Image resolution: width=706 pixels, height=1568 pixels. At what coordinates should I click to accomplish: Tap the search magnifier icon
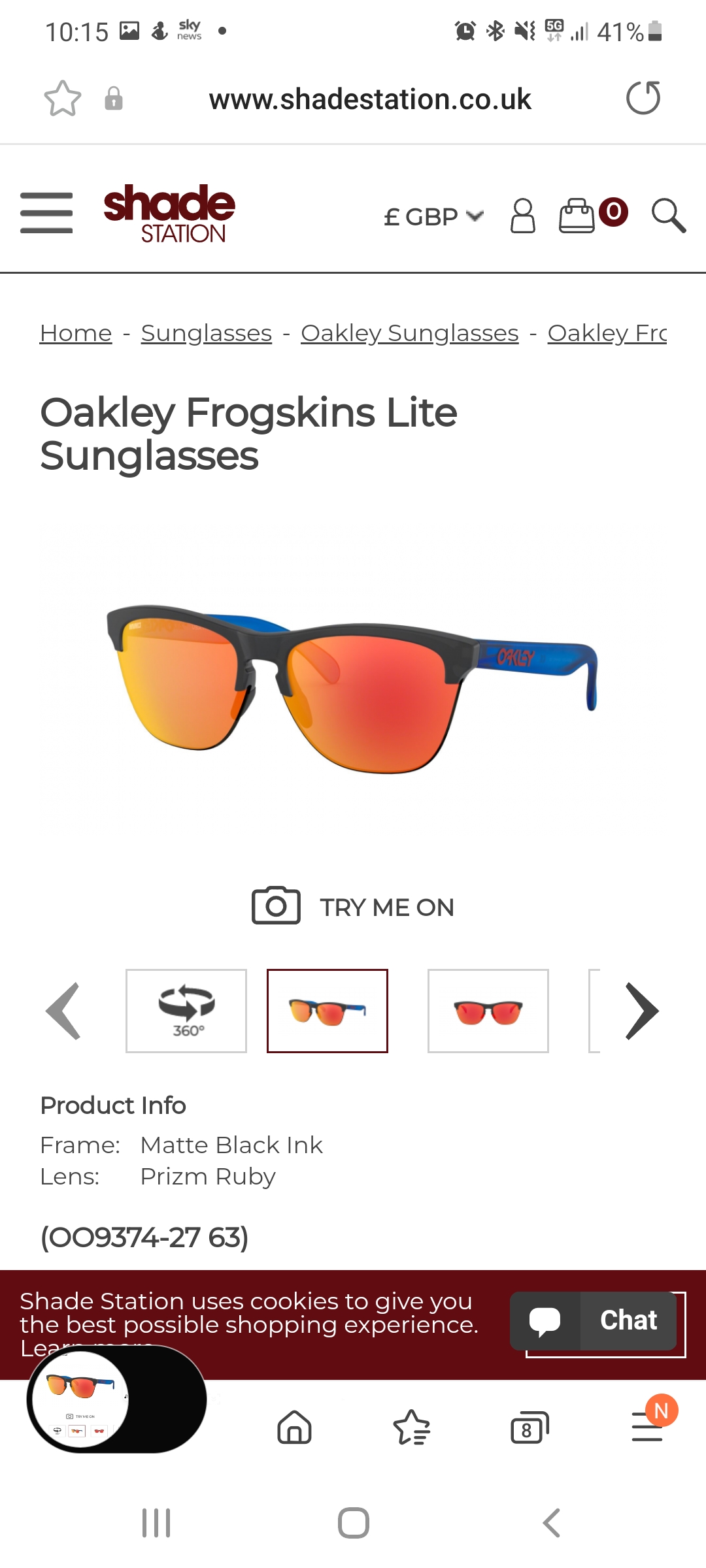point(669,215)
